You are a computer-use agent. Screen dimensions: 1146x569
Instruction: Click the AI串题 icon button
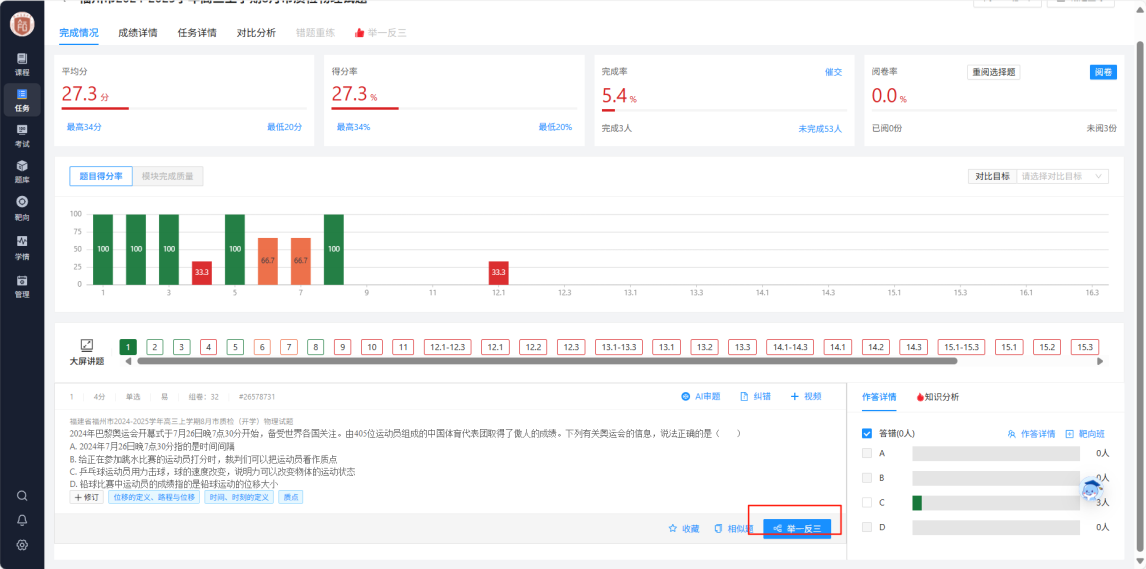[700, 397]
